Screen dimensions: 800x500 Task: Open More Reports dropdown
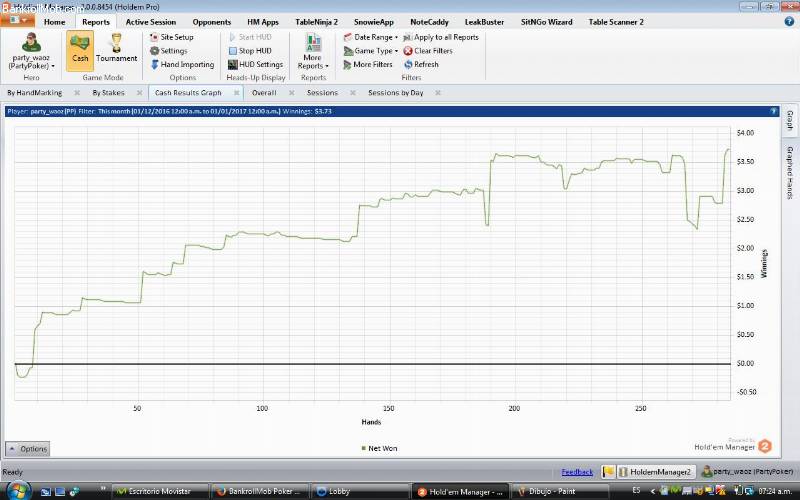click(313, 51)
